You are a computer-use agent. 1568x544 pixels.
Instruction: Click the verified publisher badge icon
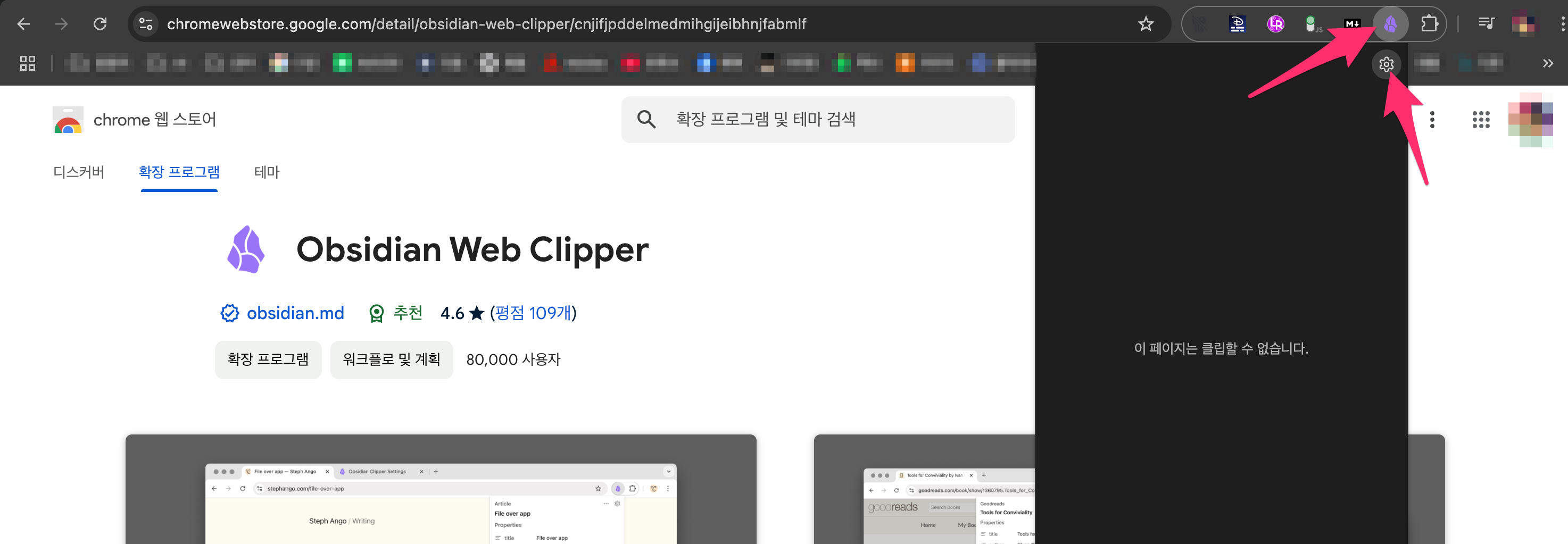pos(229,313)
